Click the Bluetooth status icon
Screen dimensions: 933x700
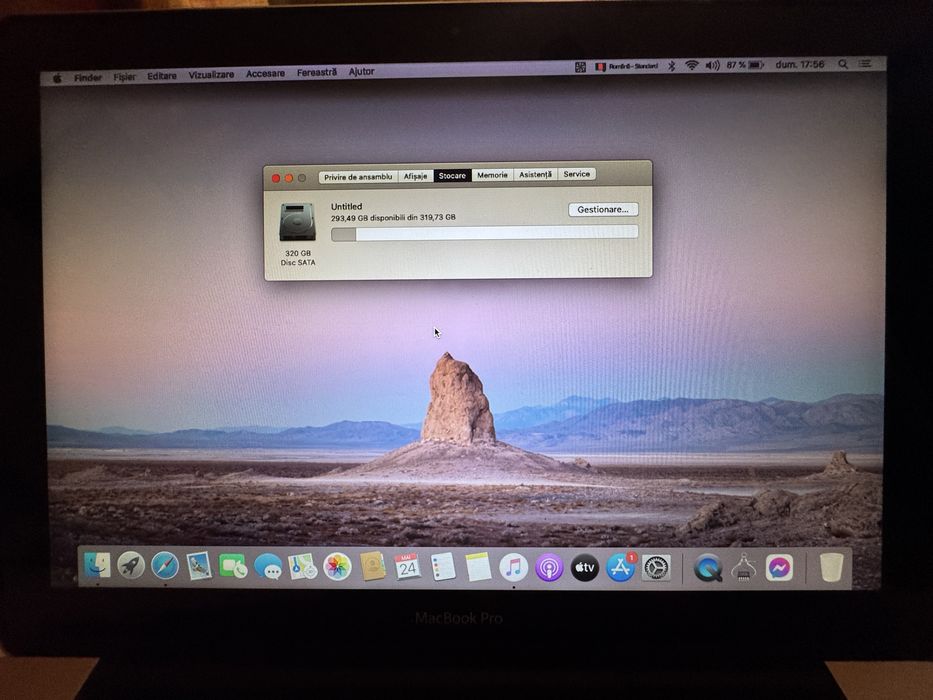[x=671, y=65]
